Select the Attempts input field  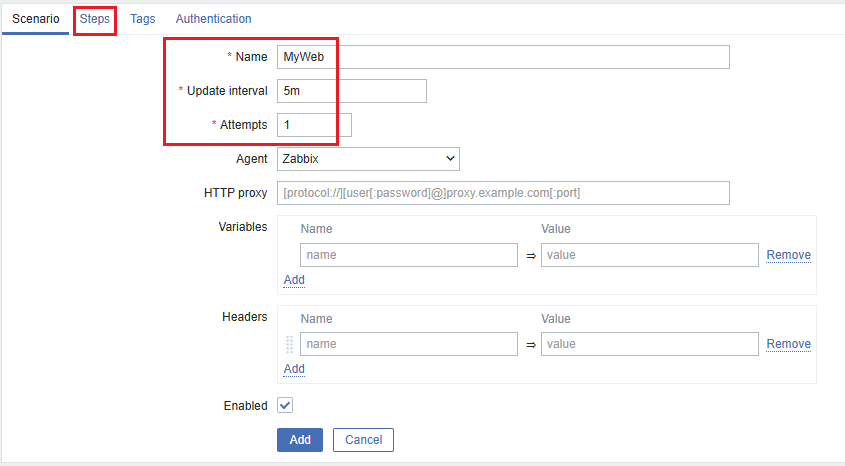(x=314, y=125)
